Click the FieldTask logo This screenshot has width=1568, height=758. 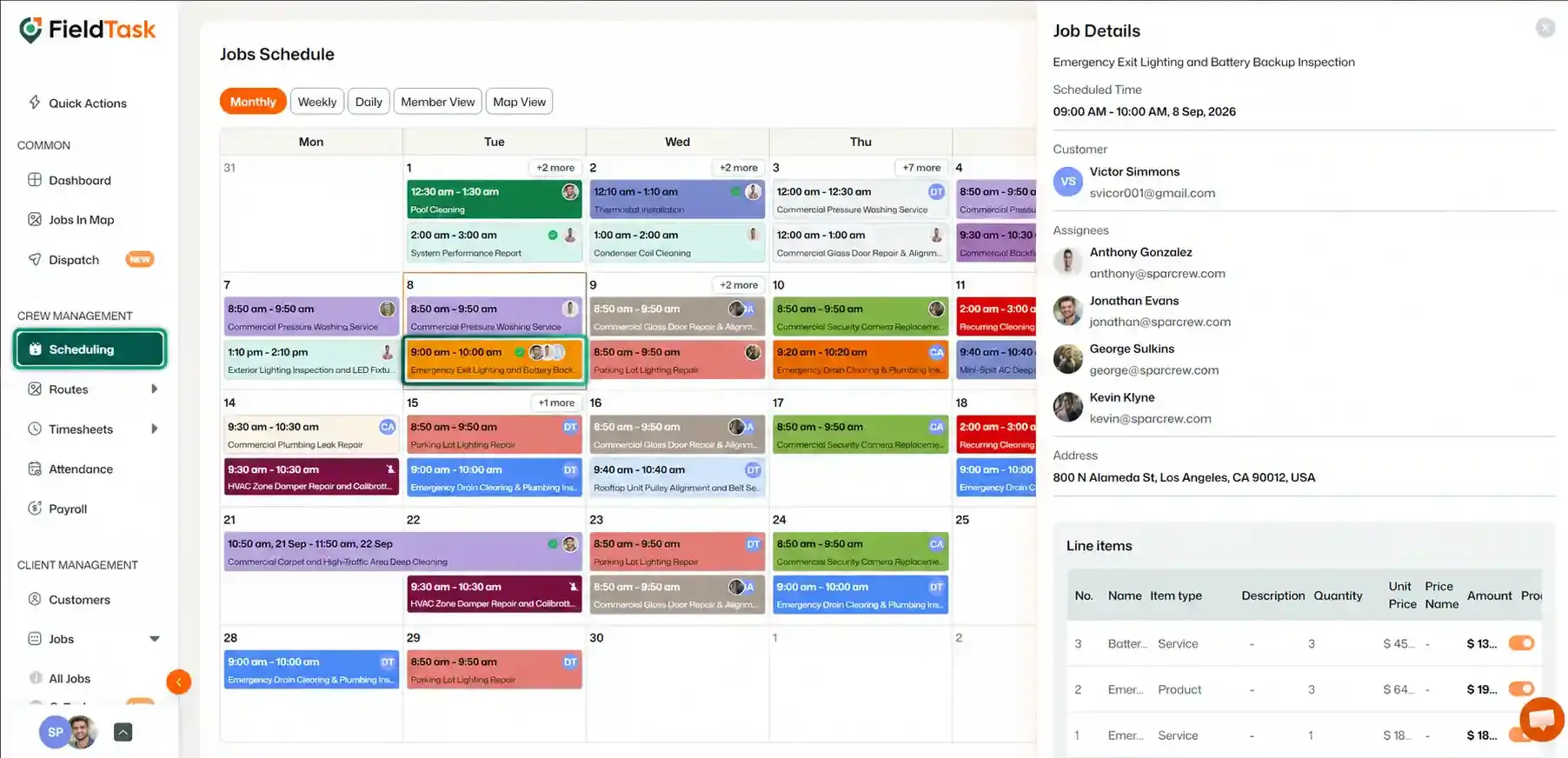[x=88, y=30]
